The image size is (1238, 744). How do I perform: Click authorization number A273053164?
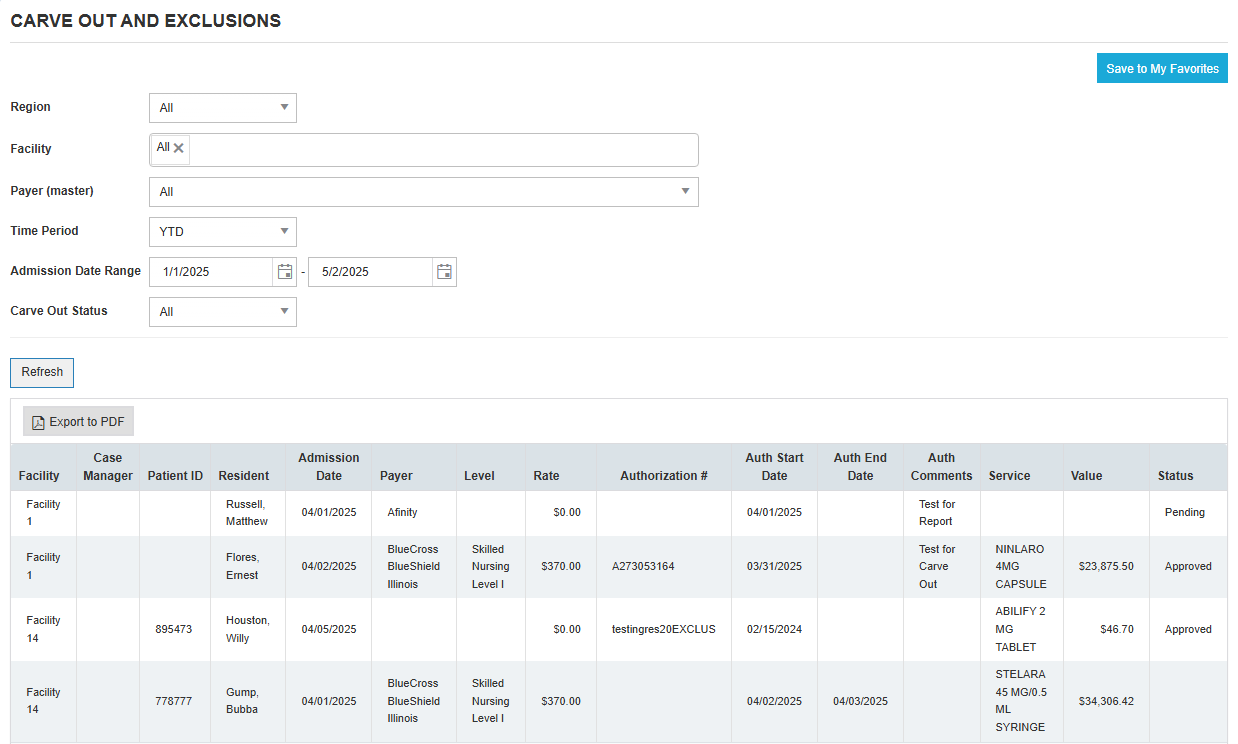tap(643, 567)
